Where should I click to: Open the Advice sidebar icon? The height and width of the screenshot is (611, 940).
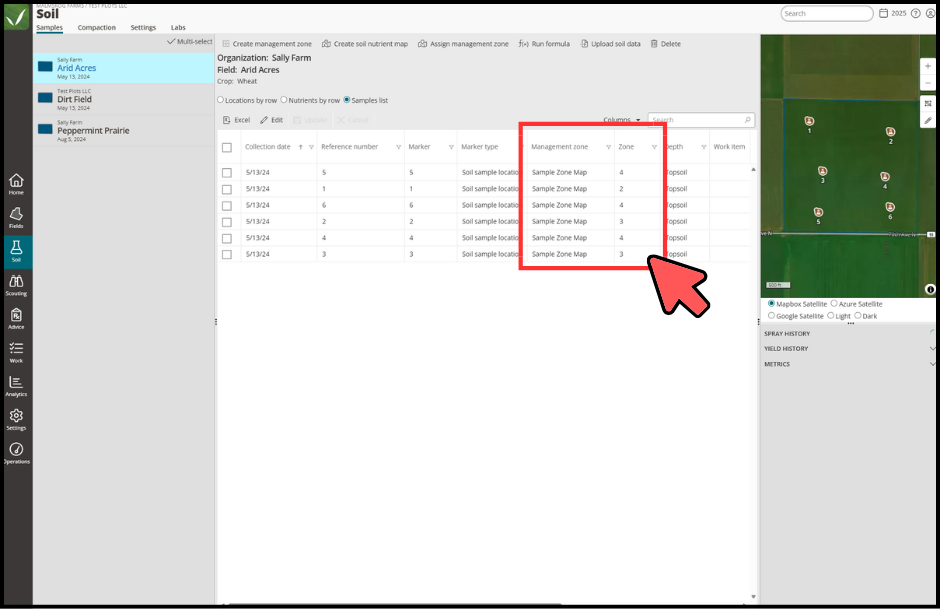pos(16,319)
